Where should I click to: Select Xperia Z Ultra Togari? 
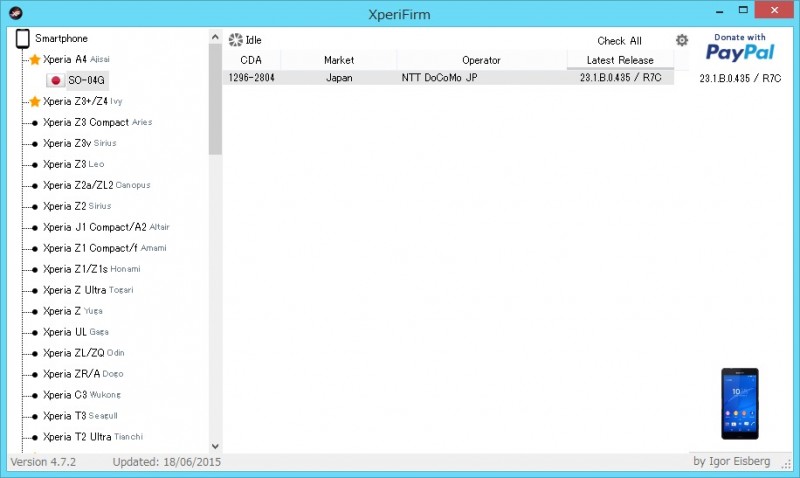pos(88,290)
